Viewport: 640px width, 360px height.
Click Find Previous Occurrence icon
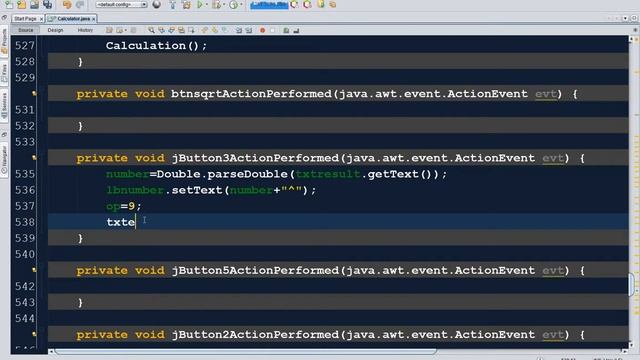162,30
